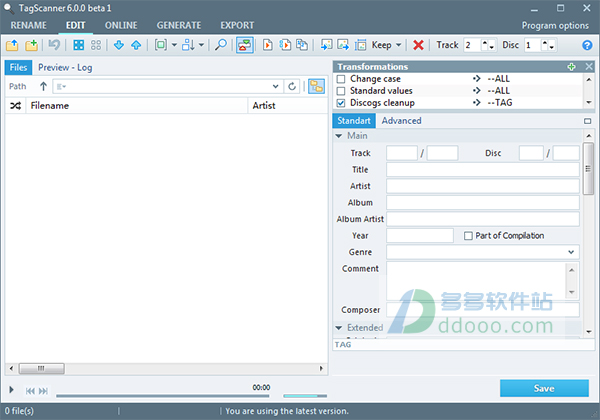
Task: Uncheck the Discogs cleanup checkbox
Action: pos(341,103)
